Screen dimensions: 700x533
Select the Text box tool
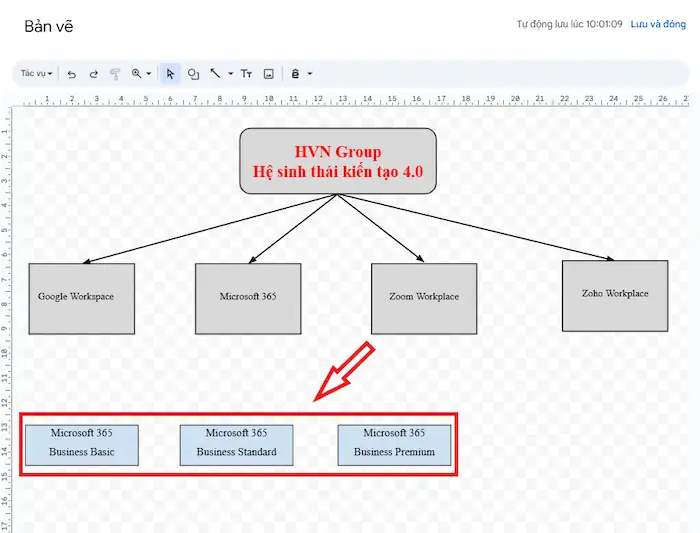tap(246, 74)
